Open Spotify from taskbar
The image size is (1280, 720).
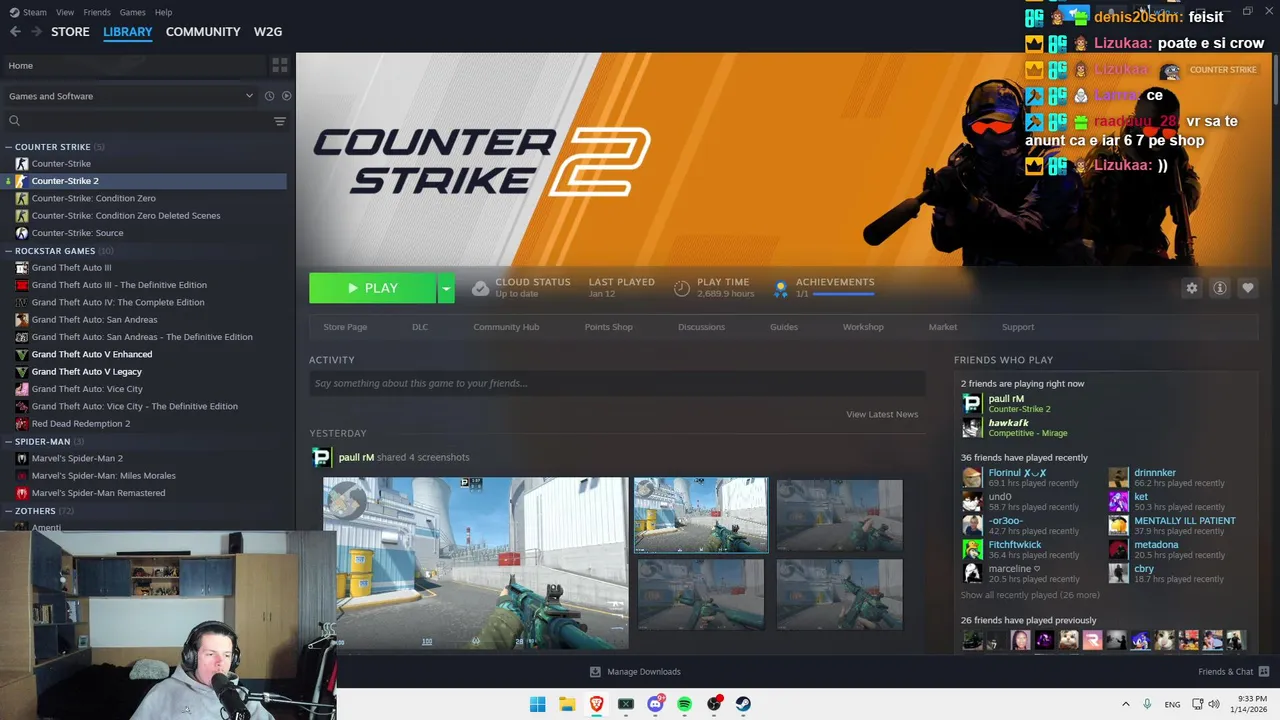685,704
